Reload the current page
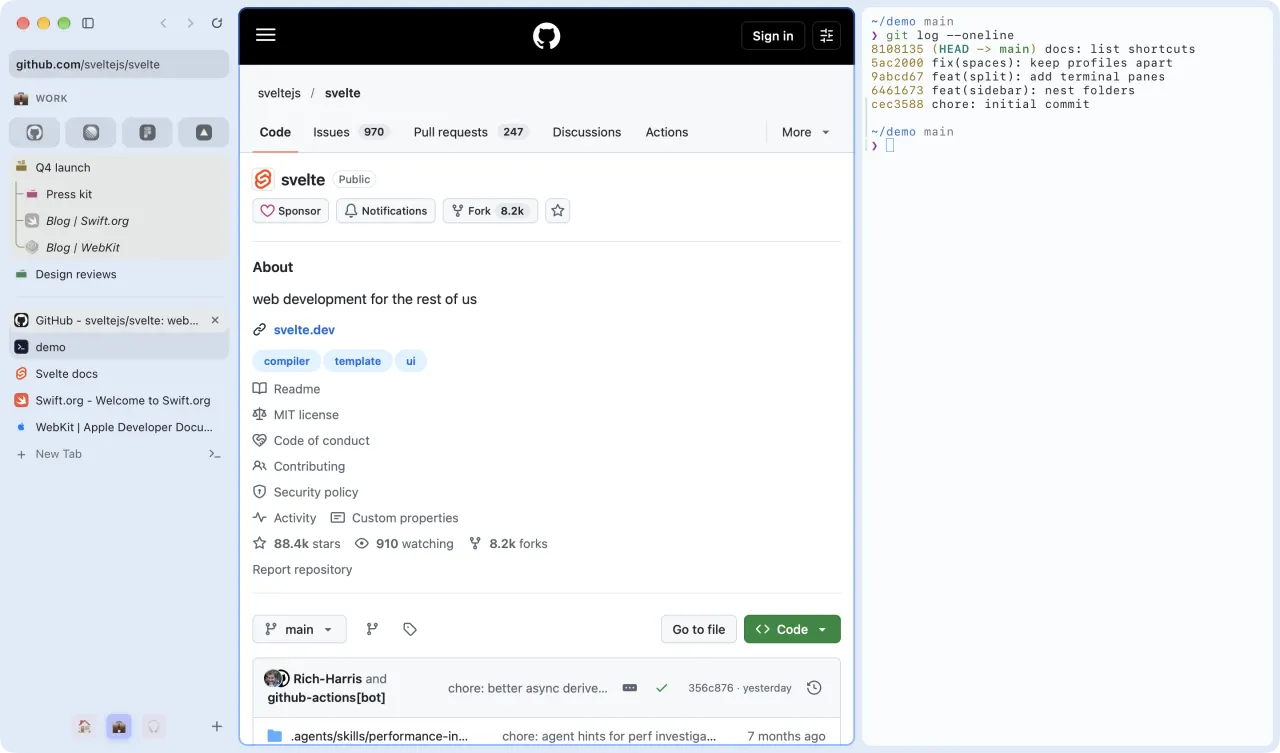Screen dimensions: 1280x753 point(217,23)
